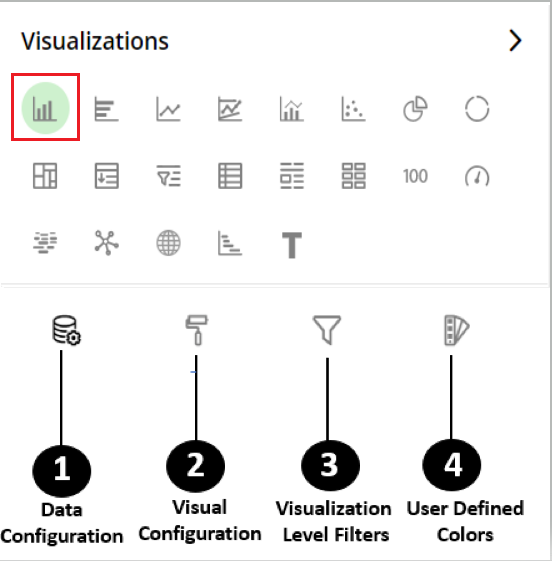The height and width of the screenshot is (561, 552).
Task: Open Visualization Level Filters funnel tab
Action: pos(327,330)
